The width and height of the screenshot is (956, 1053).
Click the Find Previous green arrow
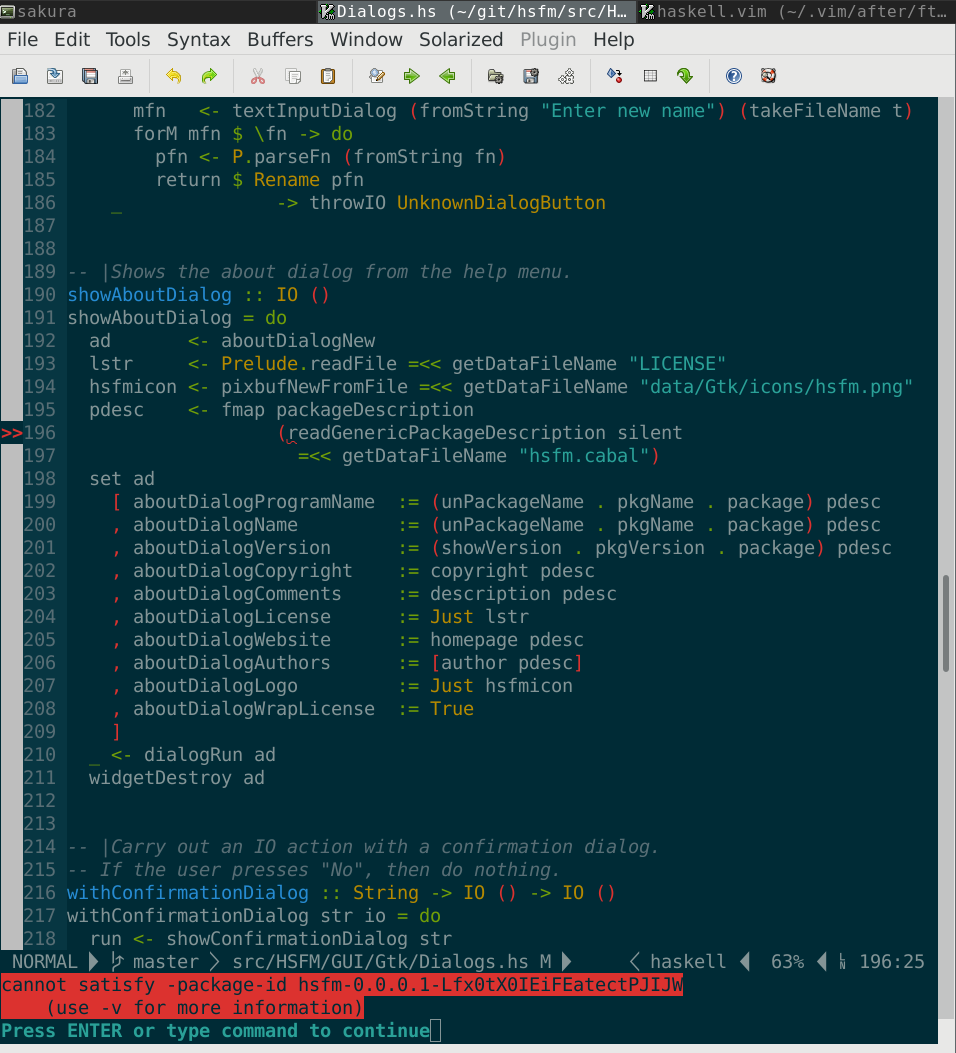[447, 76]
